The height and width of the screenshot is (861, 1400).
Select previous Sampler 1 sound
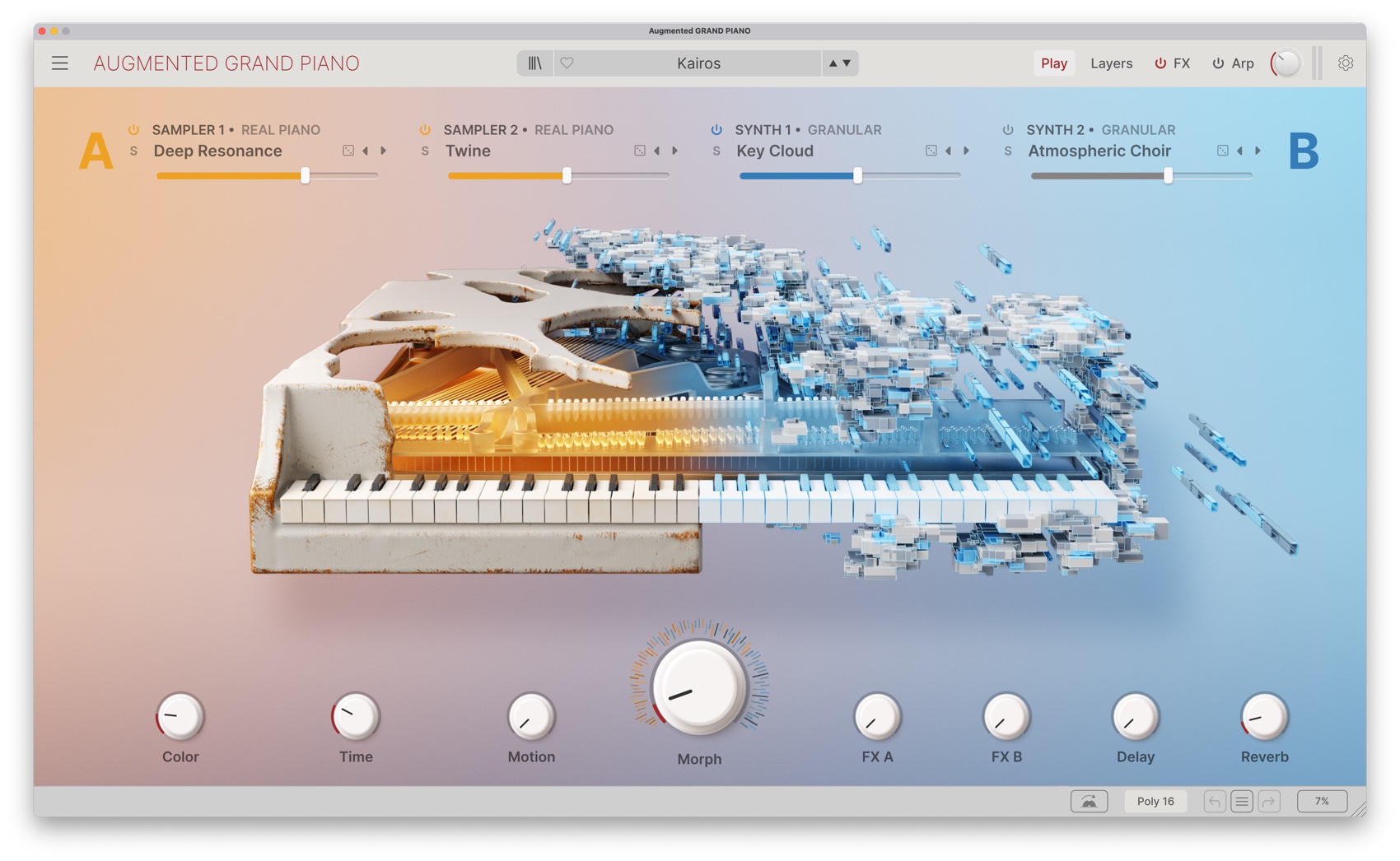pyautogui.click(x=366, y=151)
